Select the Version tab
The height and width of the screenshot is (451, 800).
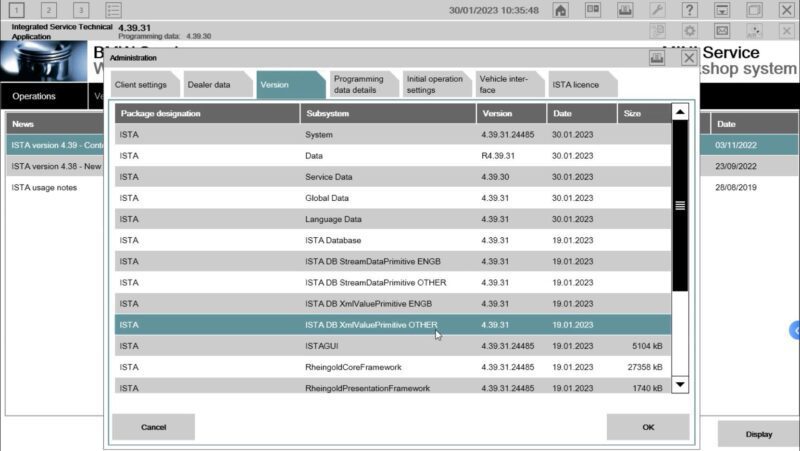click(291, 85)
